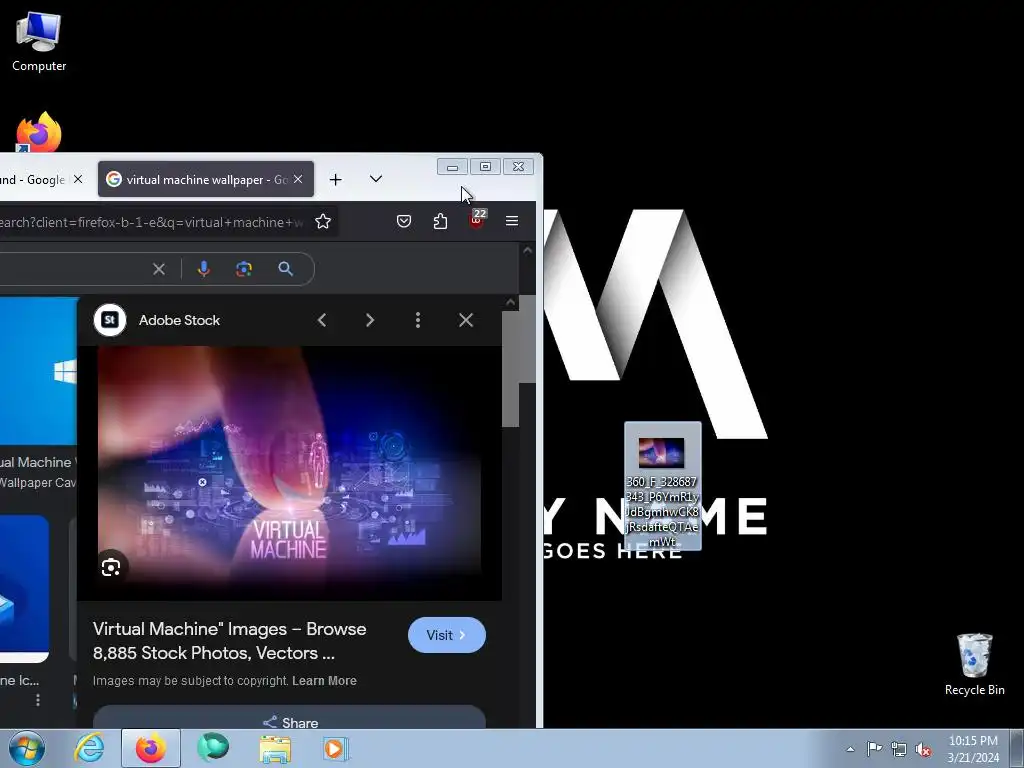
Task: Select the Firefox desktop shortcut icon
Action: pos(38,133)
